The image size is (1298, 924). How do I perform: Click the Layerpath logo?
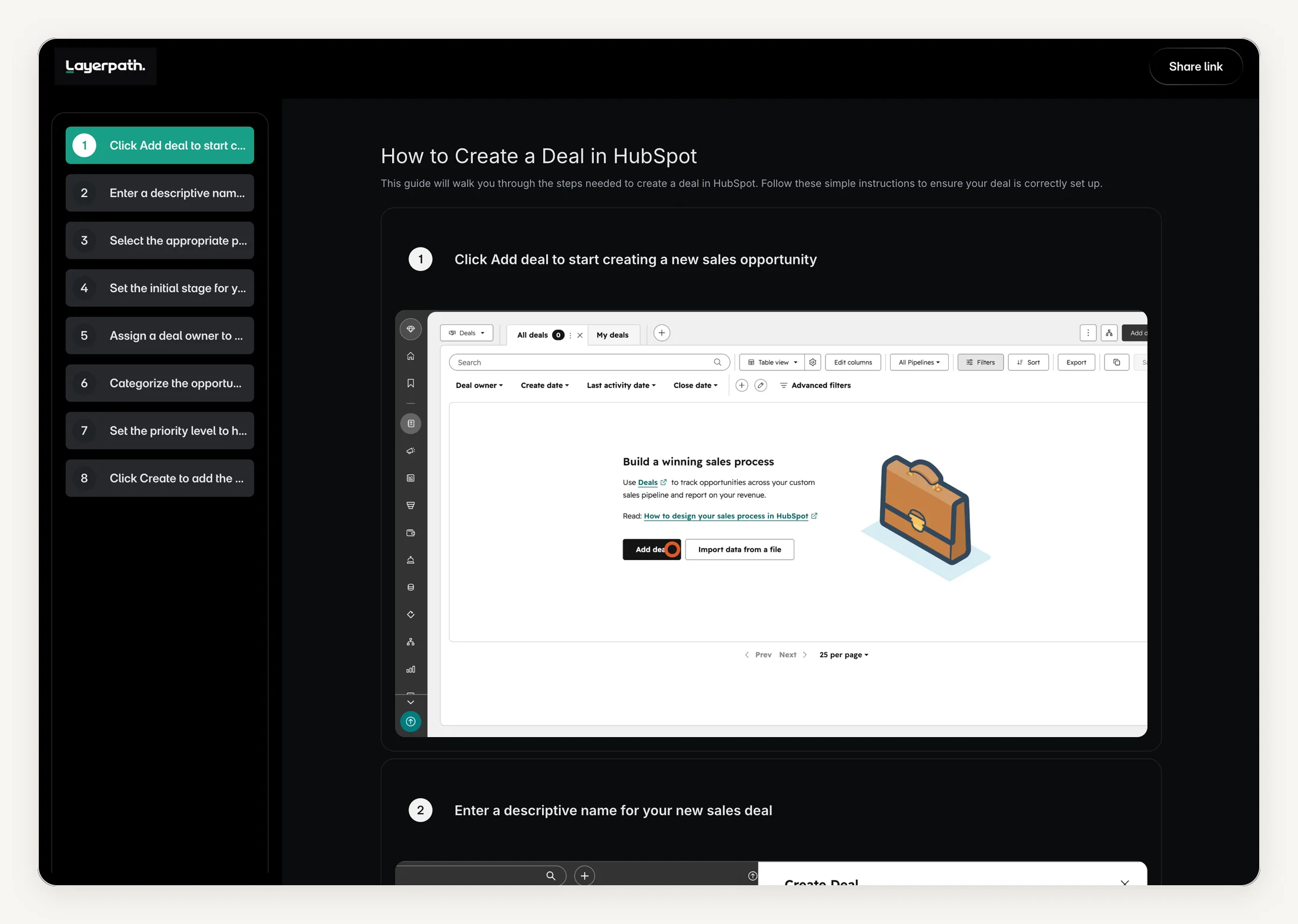click(x=105, y=66)
